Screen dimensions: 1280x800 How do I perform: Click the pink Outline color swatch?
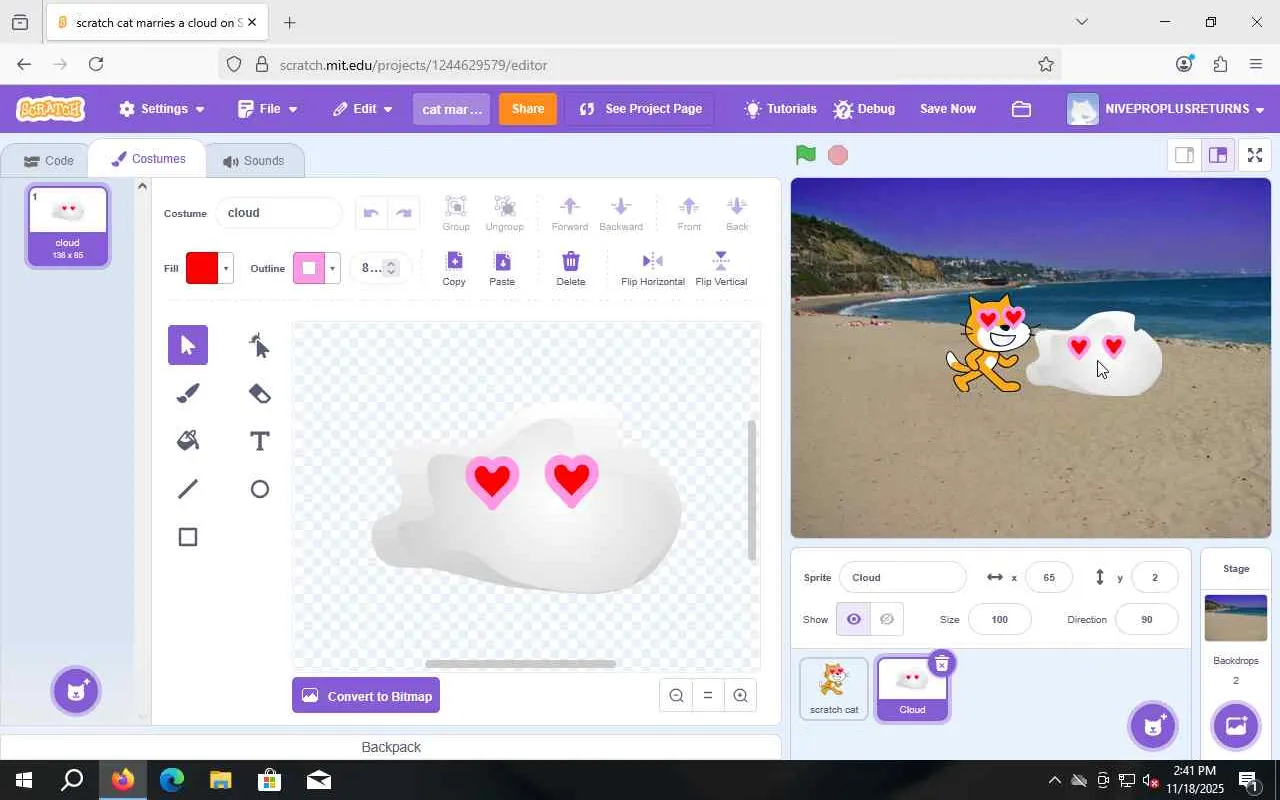point(309,268)
